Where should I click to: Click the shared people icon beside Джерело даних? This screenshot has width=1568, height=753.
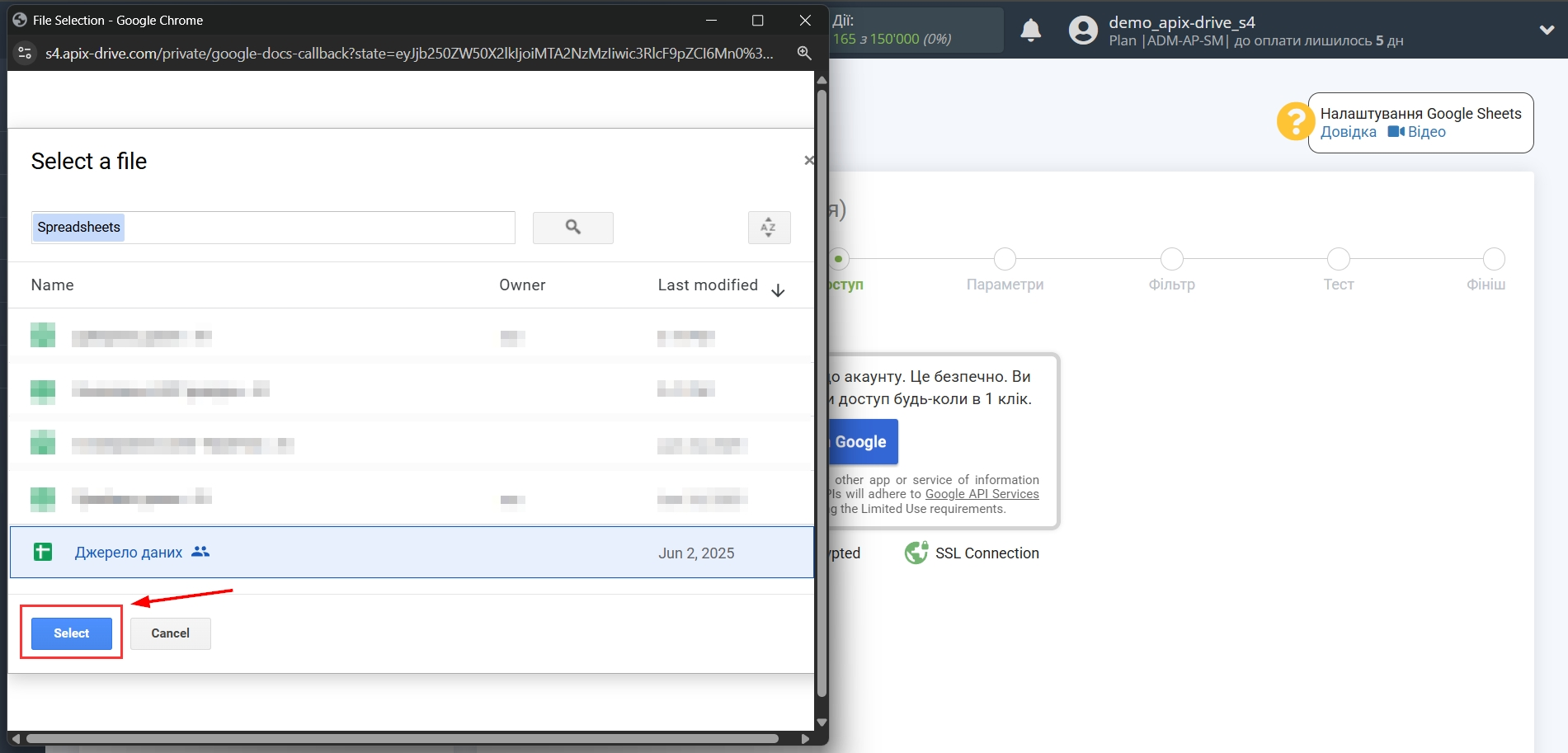pos(200,552)
